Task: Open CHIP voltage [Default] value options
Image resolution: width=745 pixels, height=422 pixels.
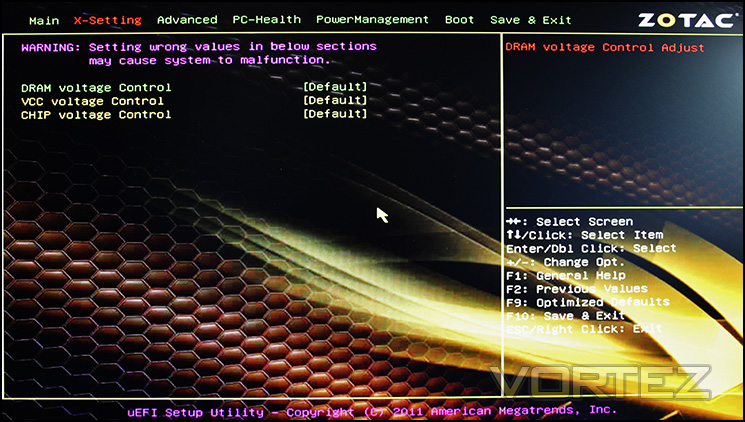Action: pos(335,114)
